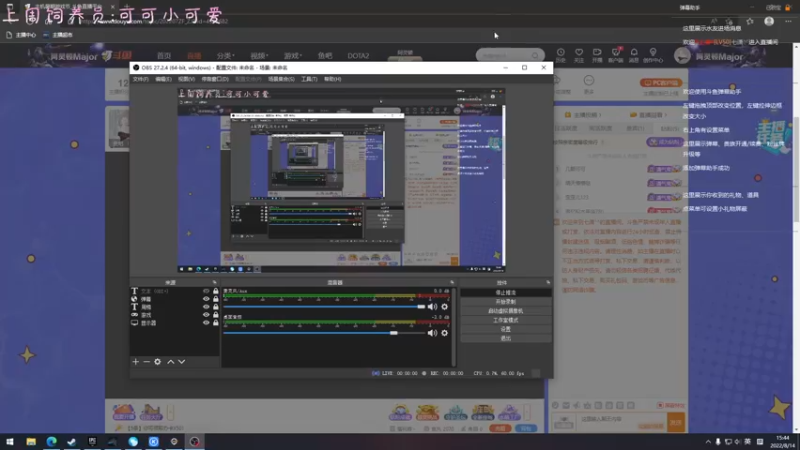Screen dimensions: 800x450
Task: Toggle visibility of first text source
Action: click(x=206, y=291)
